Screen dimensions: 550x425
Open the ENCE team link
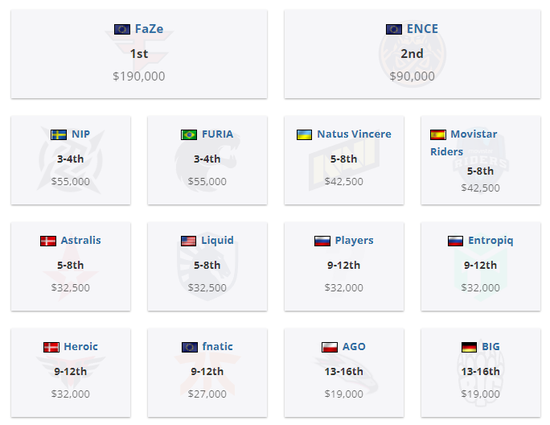point(422,29)
